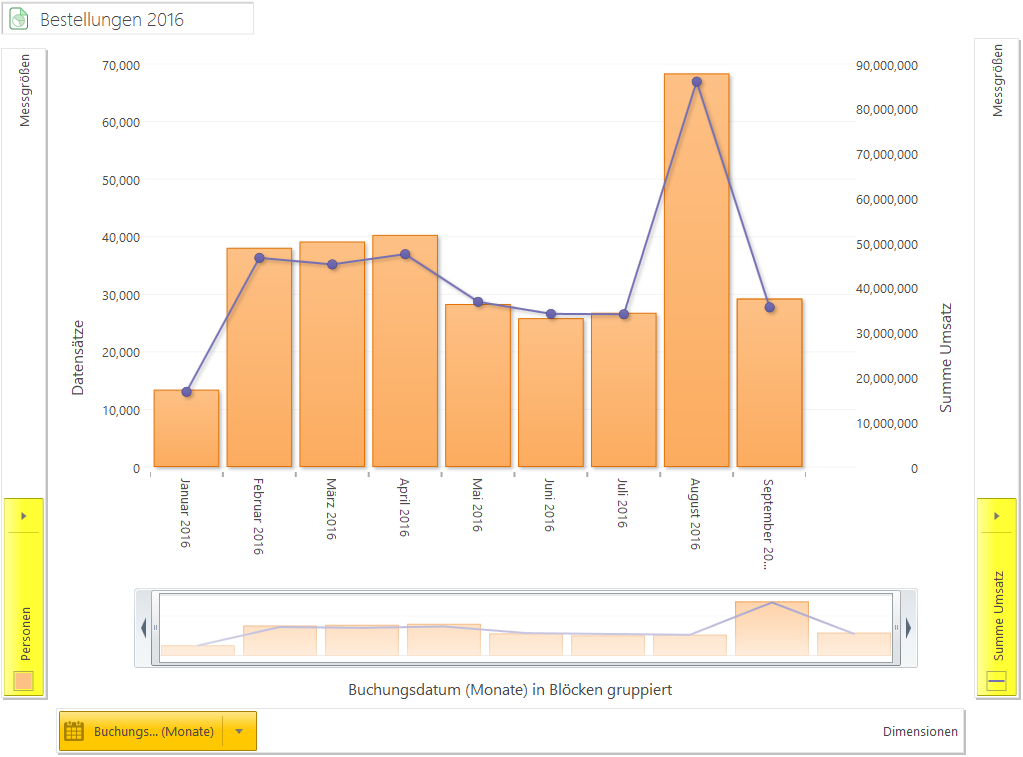Click the Juni 2016 bar in the chart

pos(551,392)
